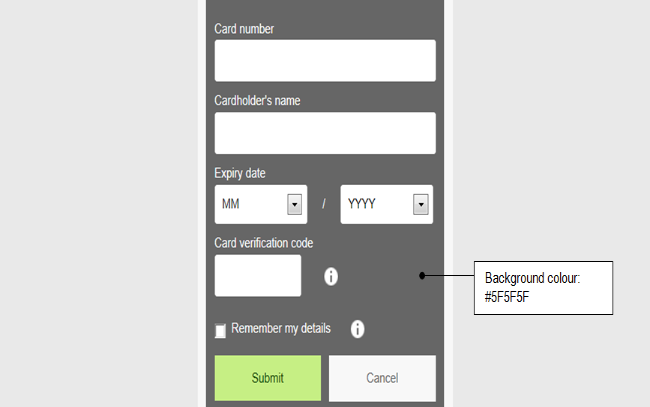The image size is (650, 407).
Task: Show info about the card verification code
Action: (x=331, y=276)
